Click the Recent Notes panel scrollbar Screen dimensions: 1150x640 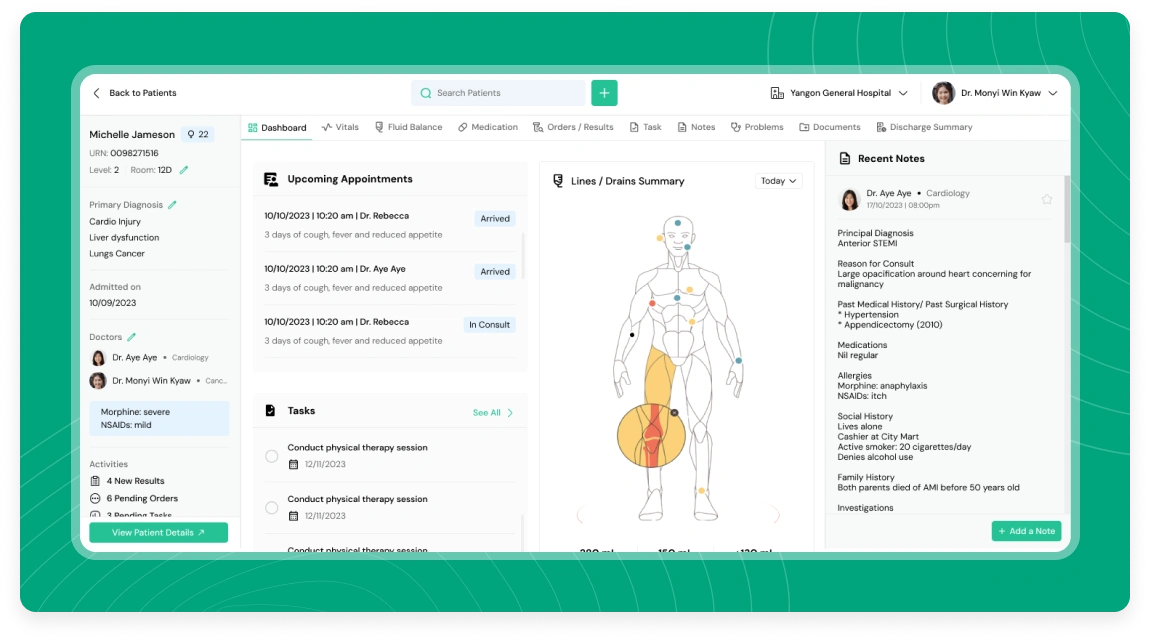point(1067,209)
